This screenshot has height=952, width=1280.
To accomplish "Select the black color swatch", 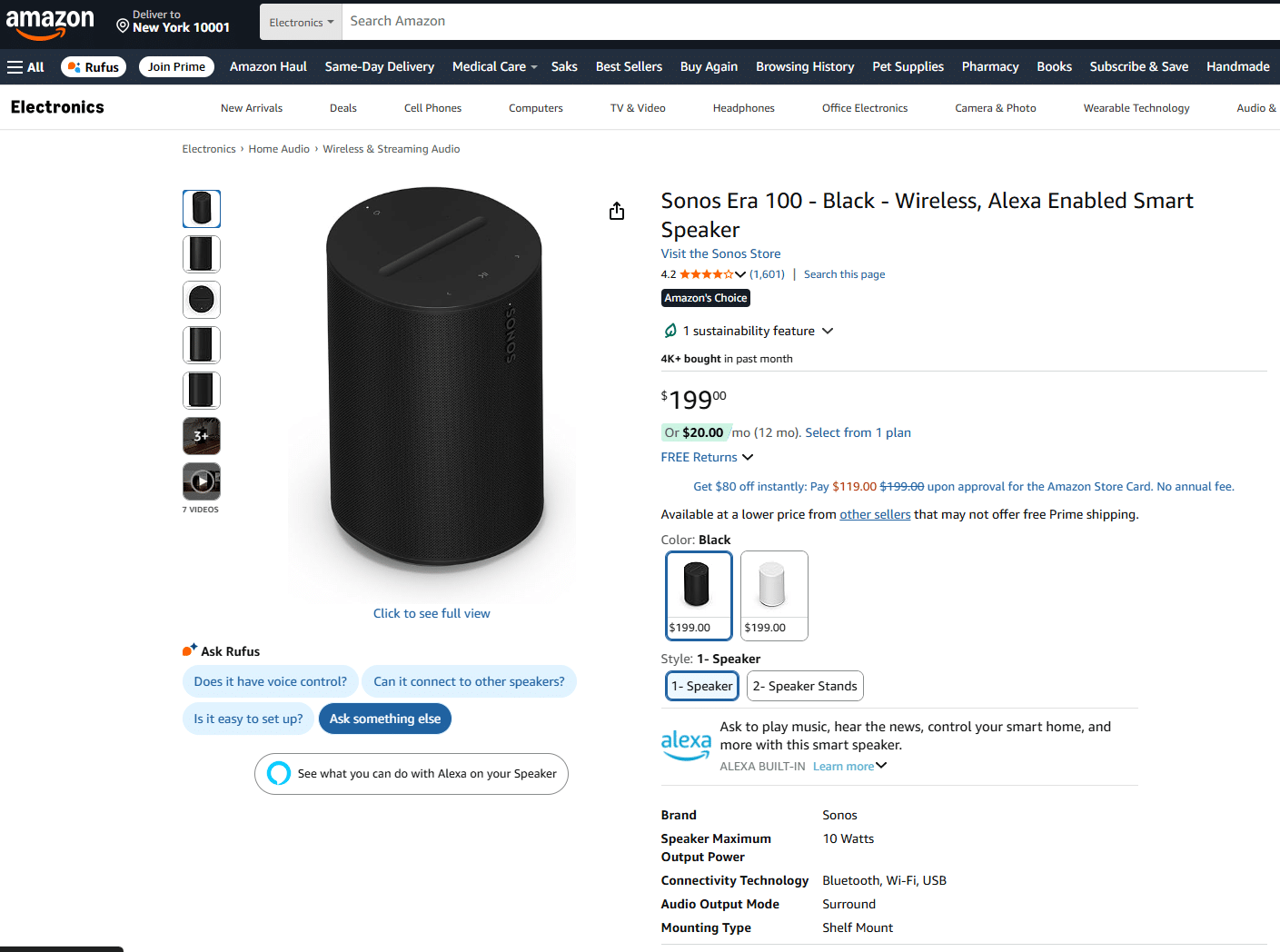I will click(699, 595).
